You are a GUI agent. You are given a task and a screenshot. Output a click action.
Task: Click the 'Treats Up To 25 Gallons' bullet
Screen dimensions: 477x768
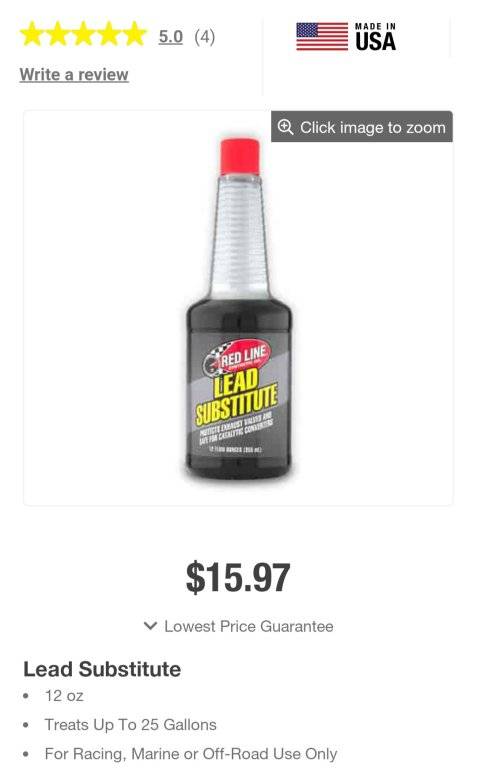[130, 724]
